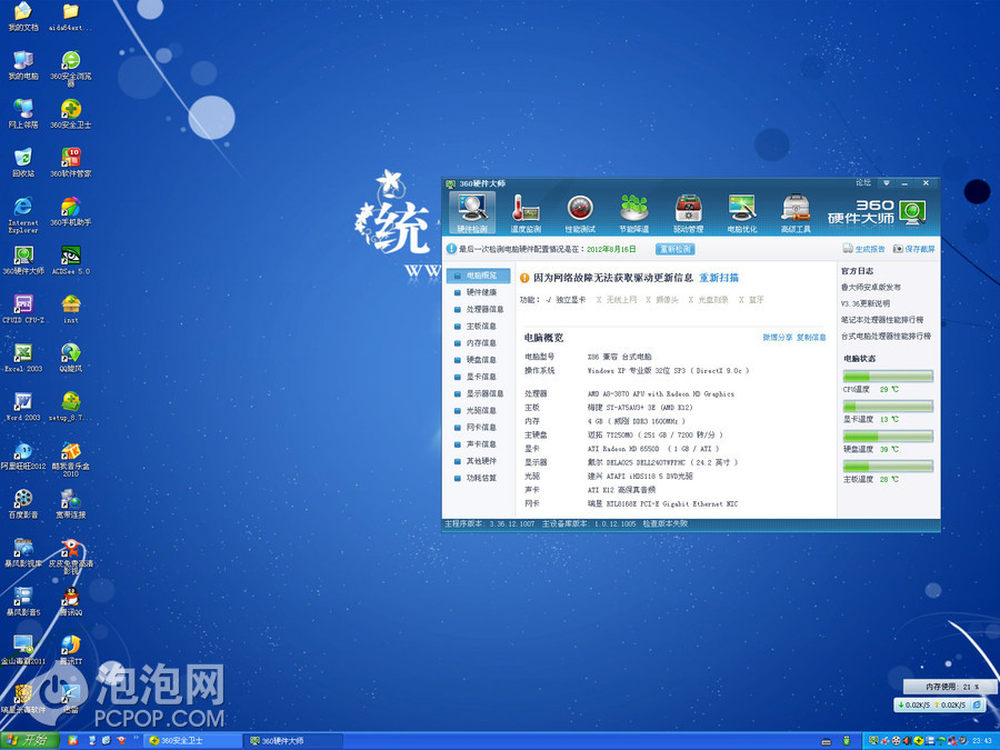Select the 360安全浏览器 desktop icon
The image size is (1000, 750).
71,68
